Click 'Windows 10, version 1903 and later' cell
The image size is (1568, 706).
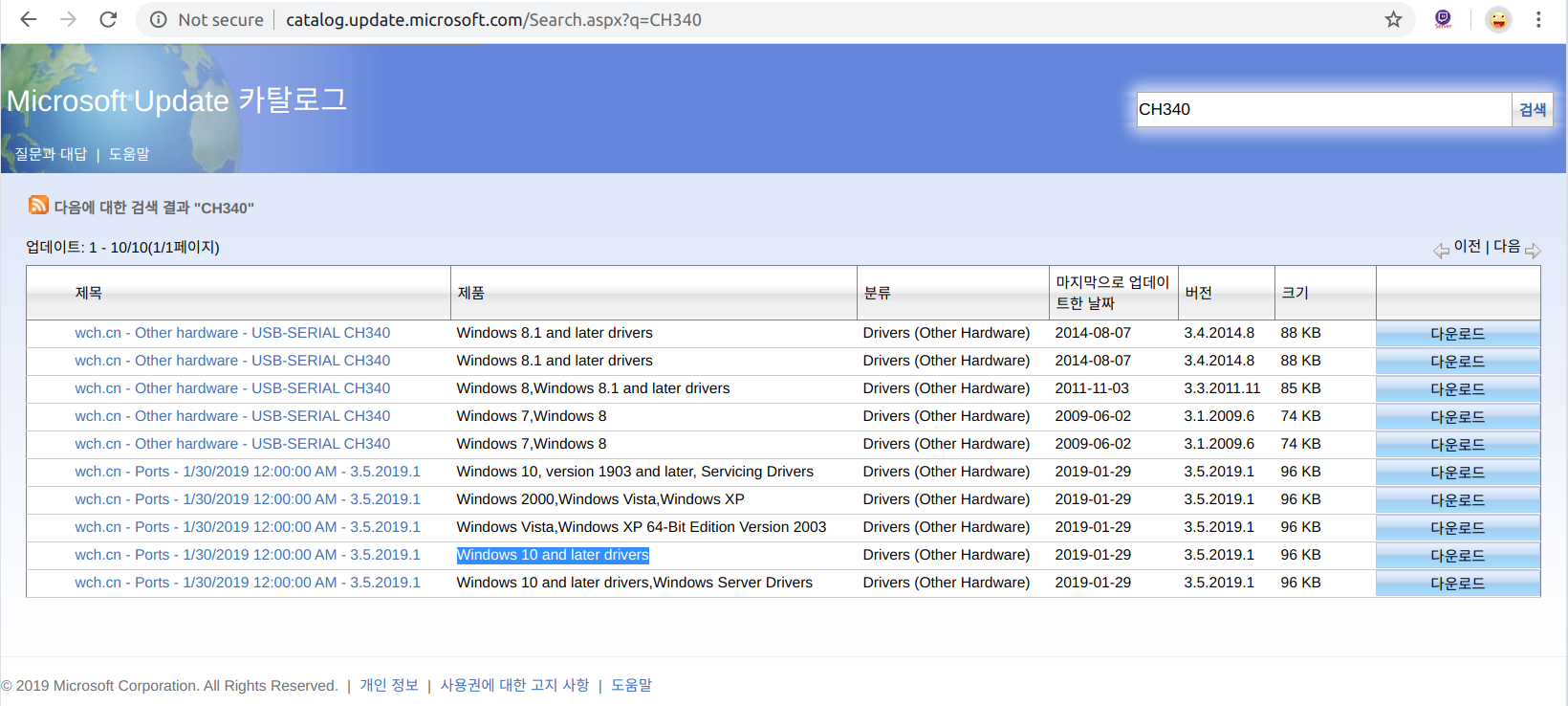pyautogui.click(x=635, y=472)
